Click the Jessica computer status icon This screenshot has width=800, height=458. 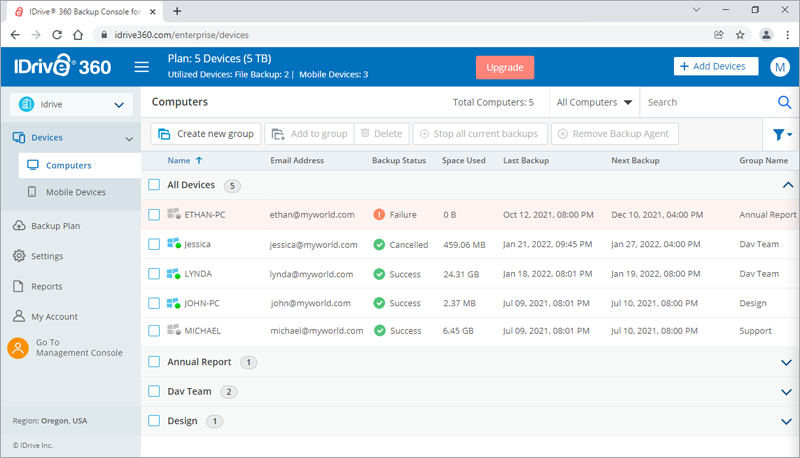[174, 244]
